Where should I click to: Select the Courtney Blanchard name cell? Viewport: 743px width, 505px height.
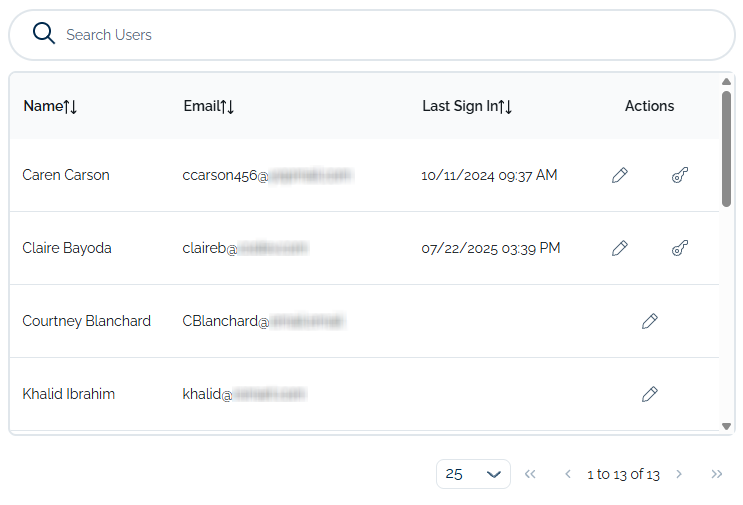pyautogui.click(x=87, y=321)
